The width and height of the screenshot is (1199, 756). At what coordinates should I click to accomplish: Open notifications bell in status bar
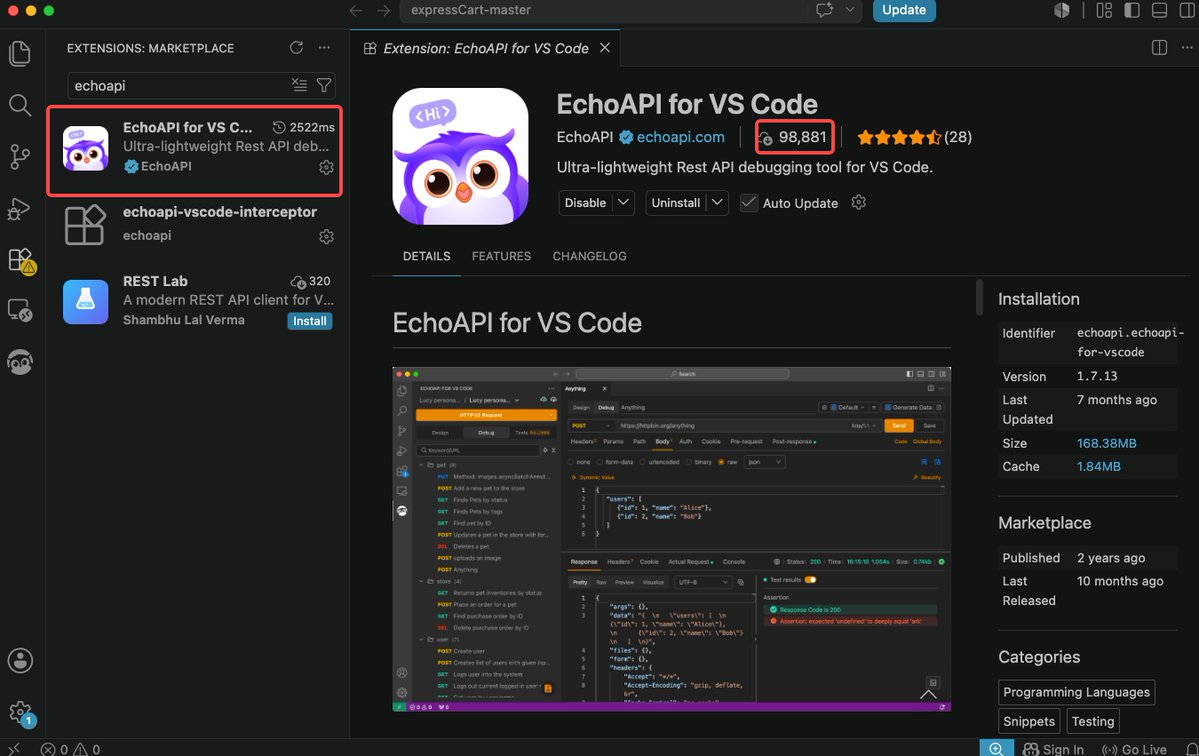pos(1191,749)
